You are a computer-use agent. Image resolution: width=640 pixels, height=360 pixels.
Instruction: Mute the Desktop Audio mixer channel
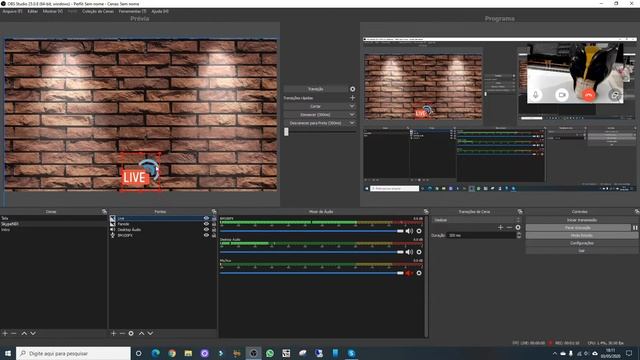(409, 252)
